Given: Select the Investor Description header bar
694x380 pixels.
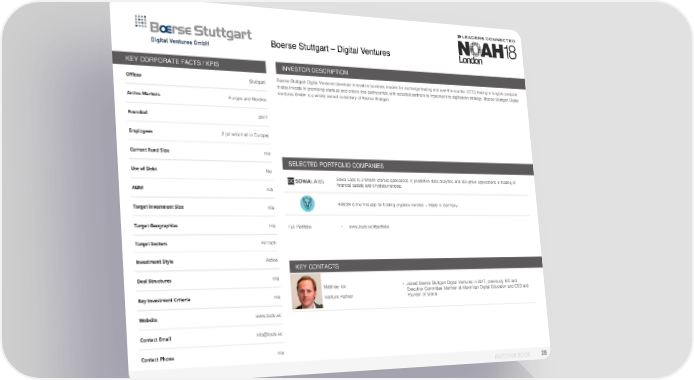Looking at the screenshot, I should point(400,76).
